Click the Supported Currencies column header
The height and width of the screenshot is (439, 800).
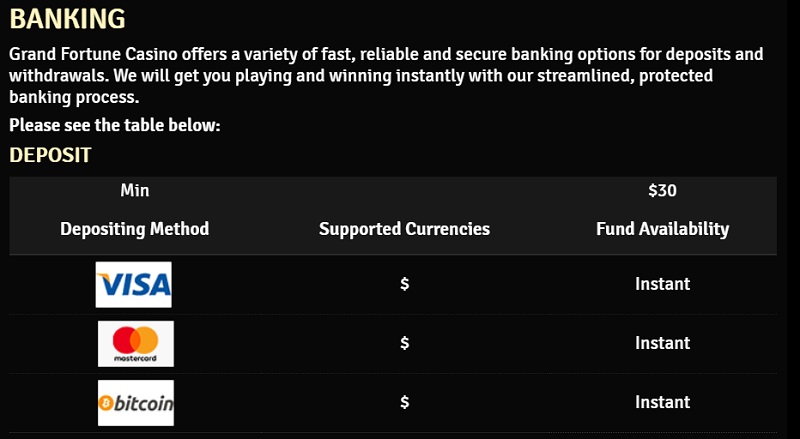pyautogui.click(x=405, y=229)
